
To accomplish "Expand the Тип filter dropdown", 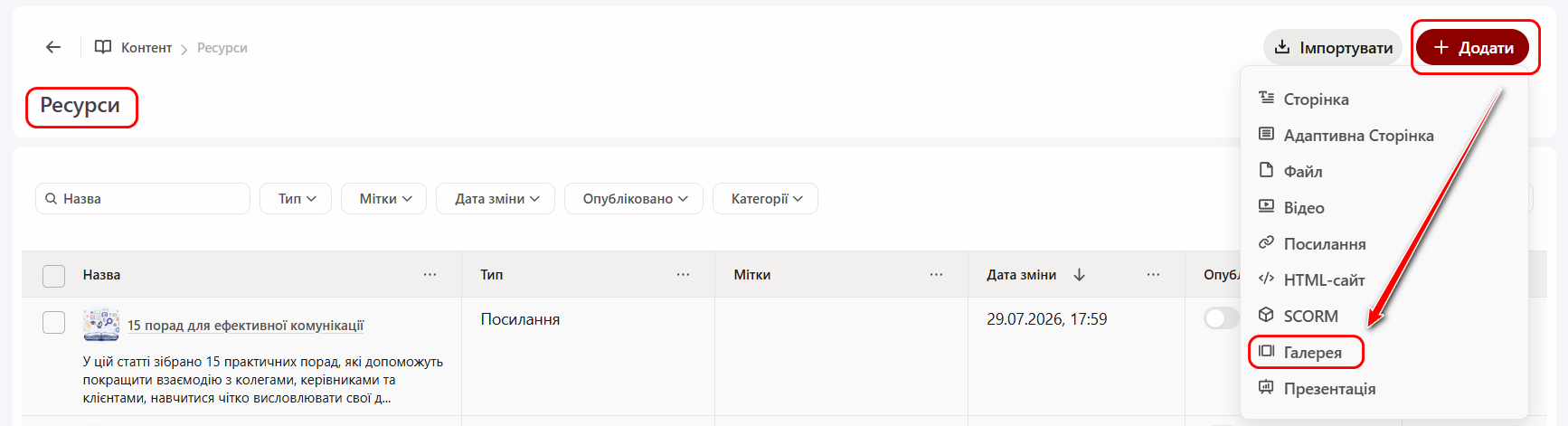I will click(x=296, y=199).
